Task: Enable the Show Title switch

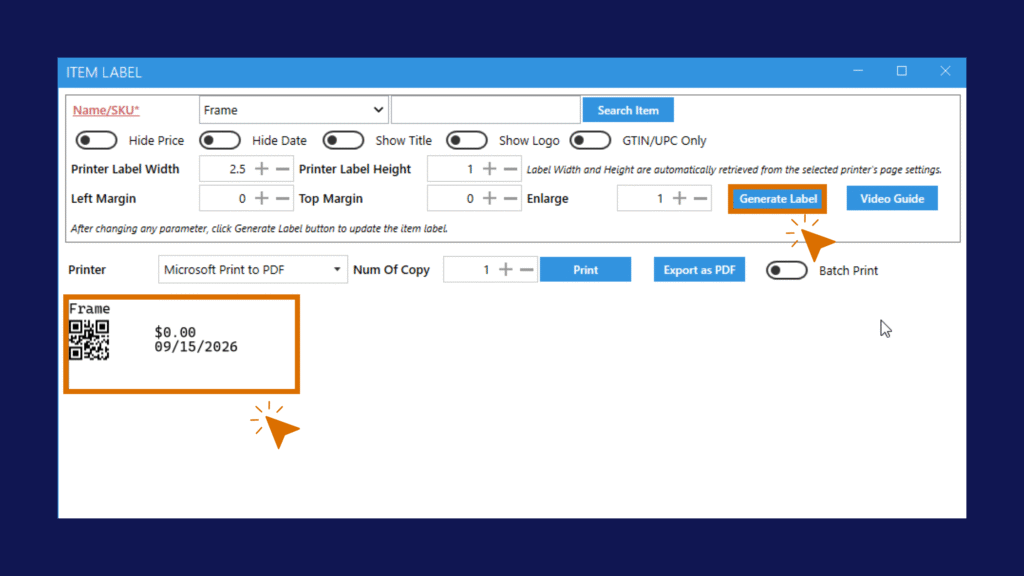Action: click(343, 140)
